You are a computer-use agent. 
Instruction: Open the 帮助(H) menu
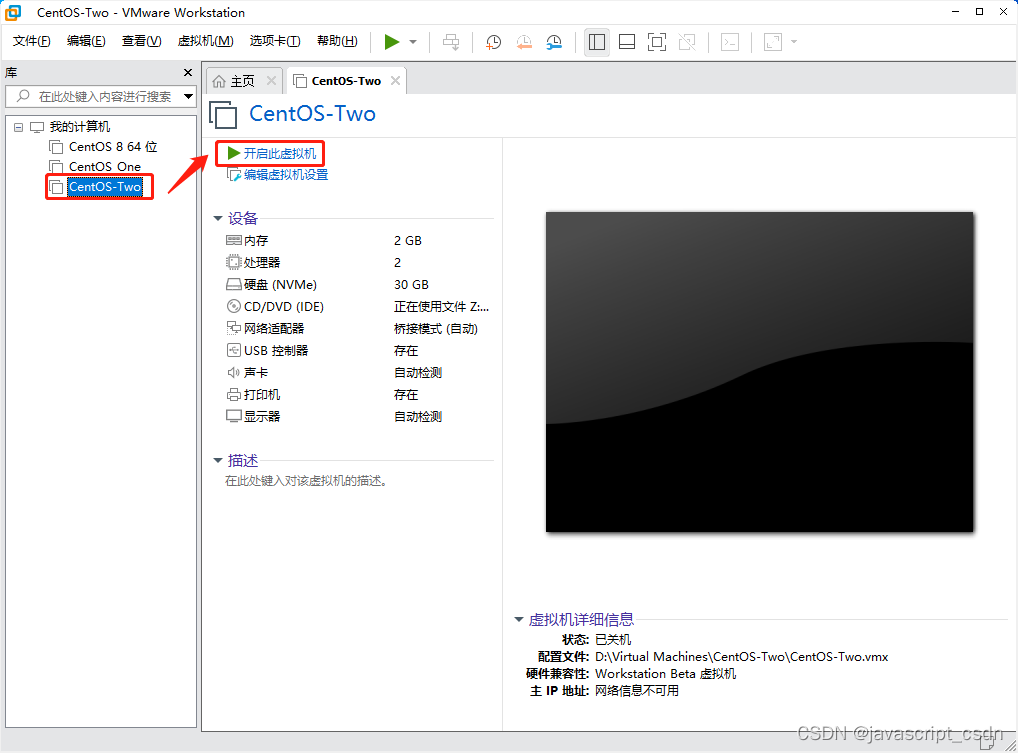[337, 41]
